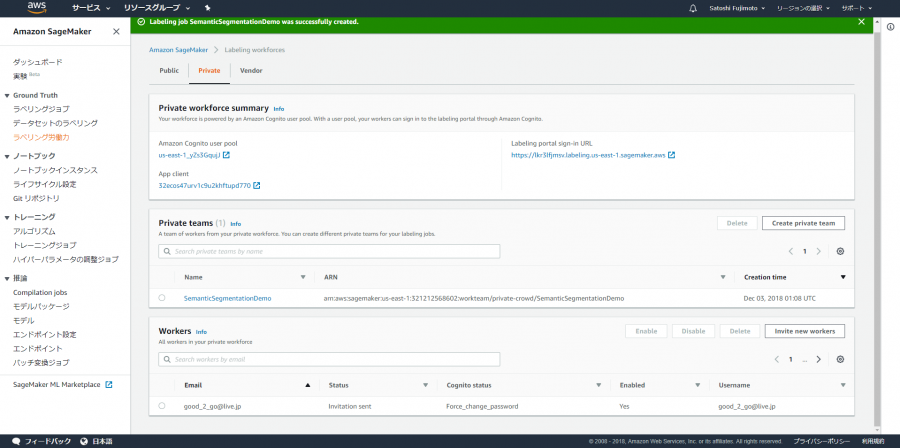Go to previous page of Private teams
900x448 pixels.
coord(791,251)
